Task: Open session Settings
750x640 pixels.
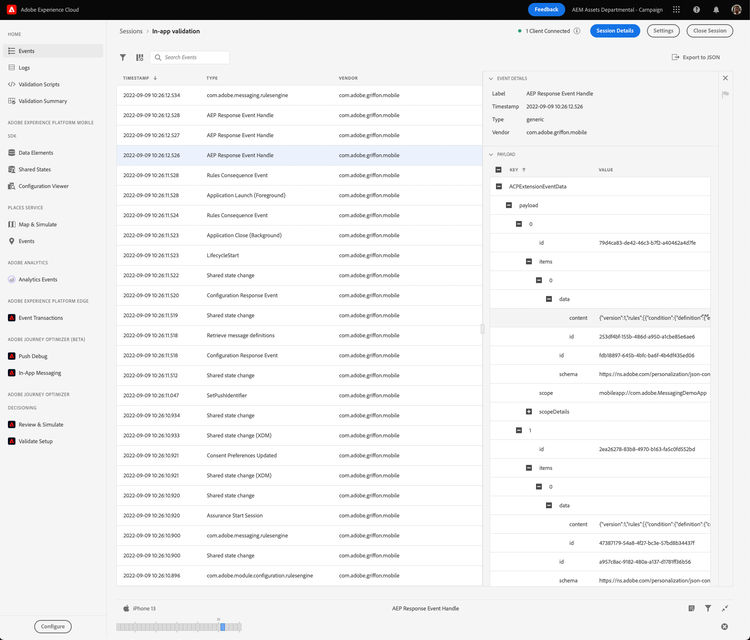Action: pyautogui.click(x=663, y=31)
